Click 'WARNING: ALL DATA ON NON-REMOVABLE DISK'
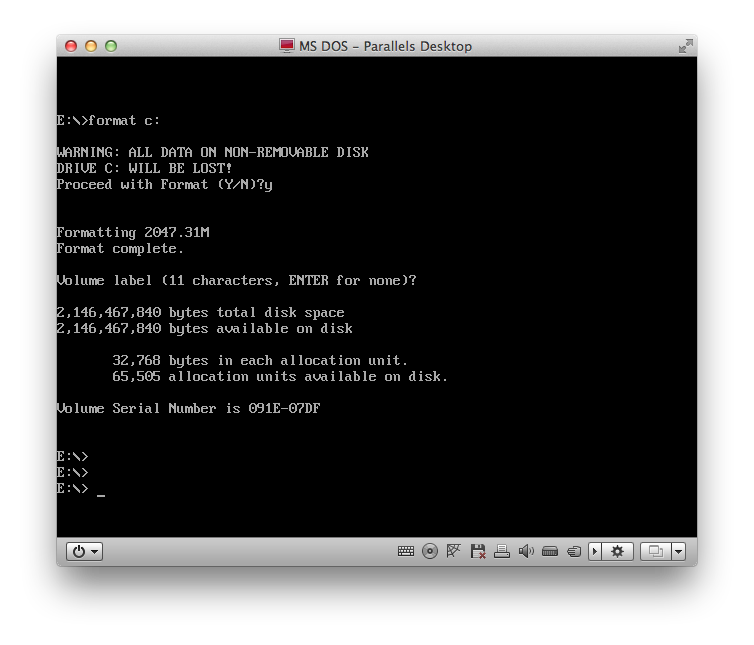The width and height of the screenshot is (754, 645). tap(213, 152)
